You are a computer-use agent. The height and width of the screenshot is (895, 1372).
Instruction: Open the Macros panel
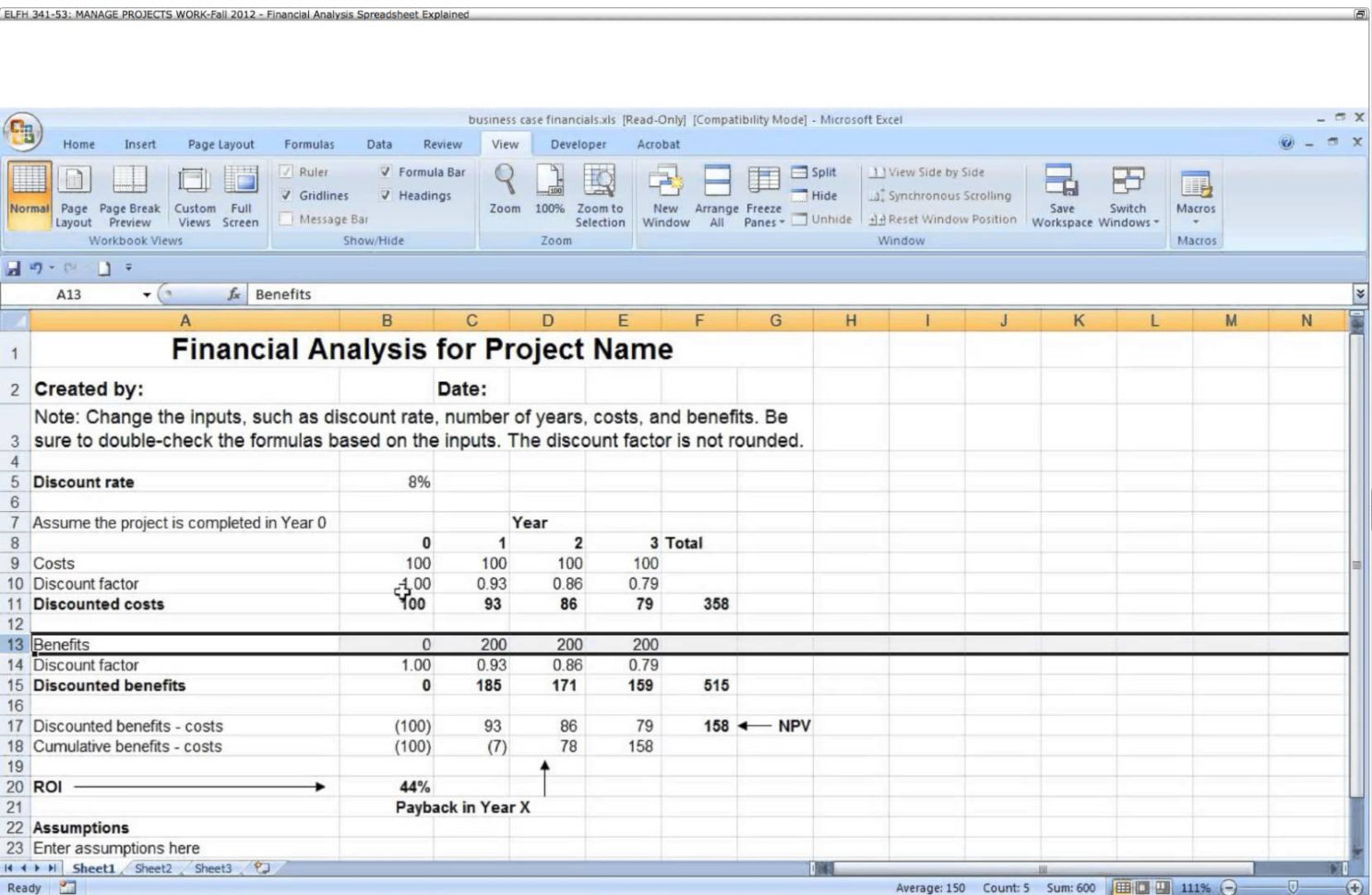point(1196,194)
